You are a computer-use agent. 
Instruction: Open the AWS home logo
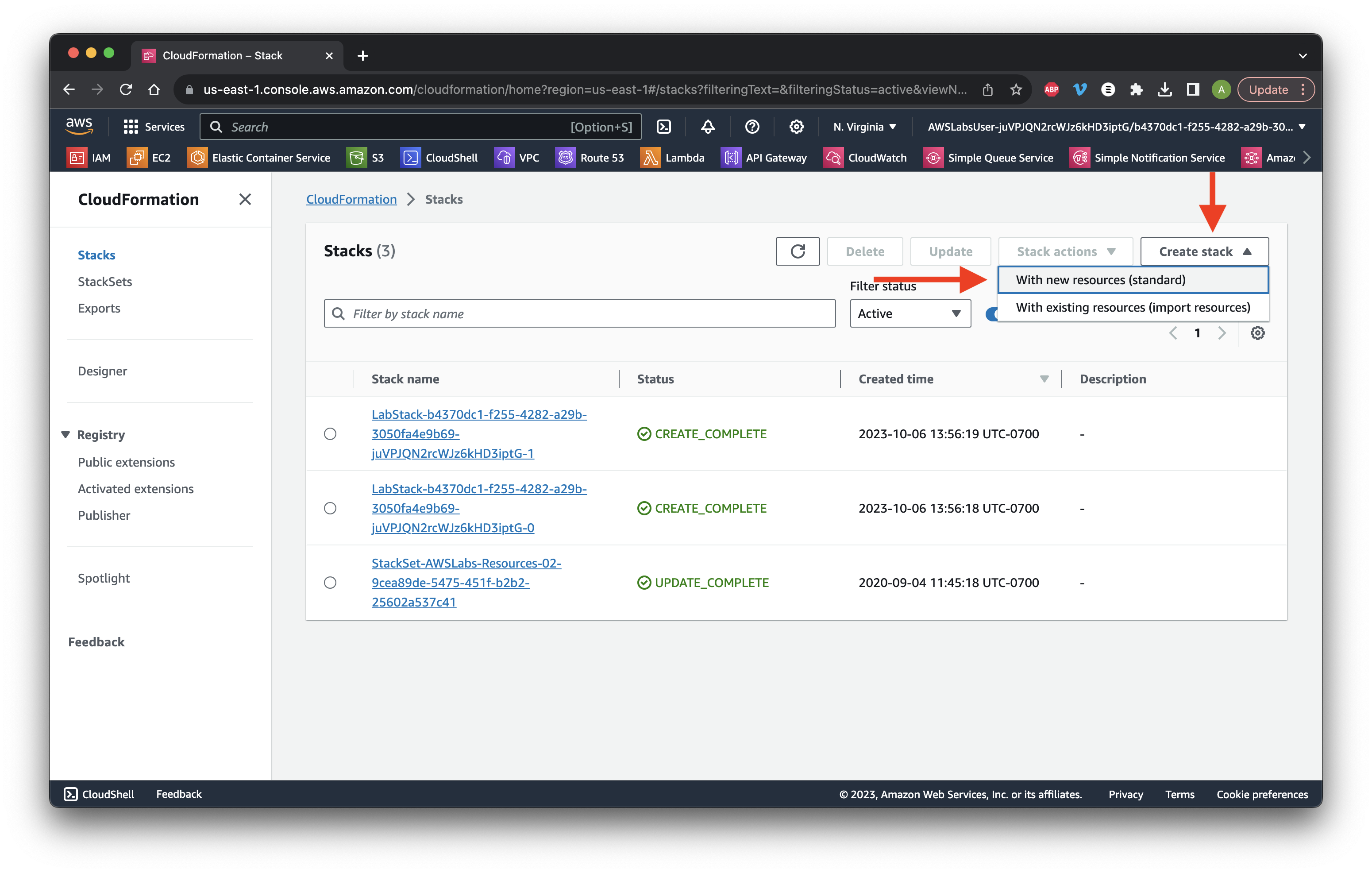(x=79, y=126)
